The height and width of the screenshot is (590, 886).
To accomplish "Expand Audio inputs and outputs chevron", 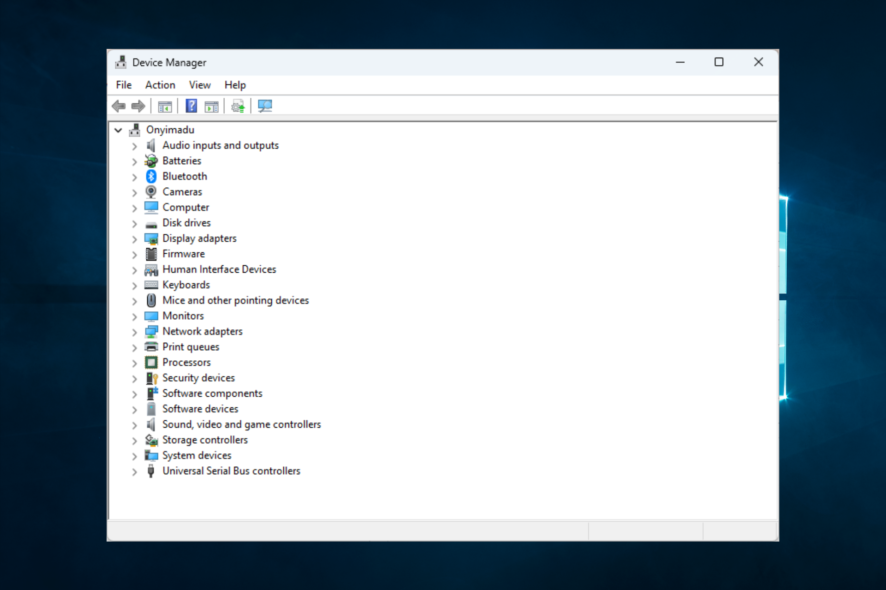I will coord(134,146).
